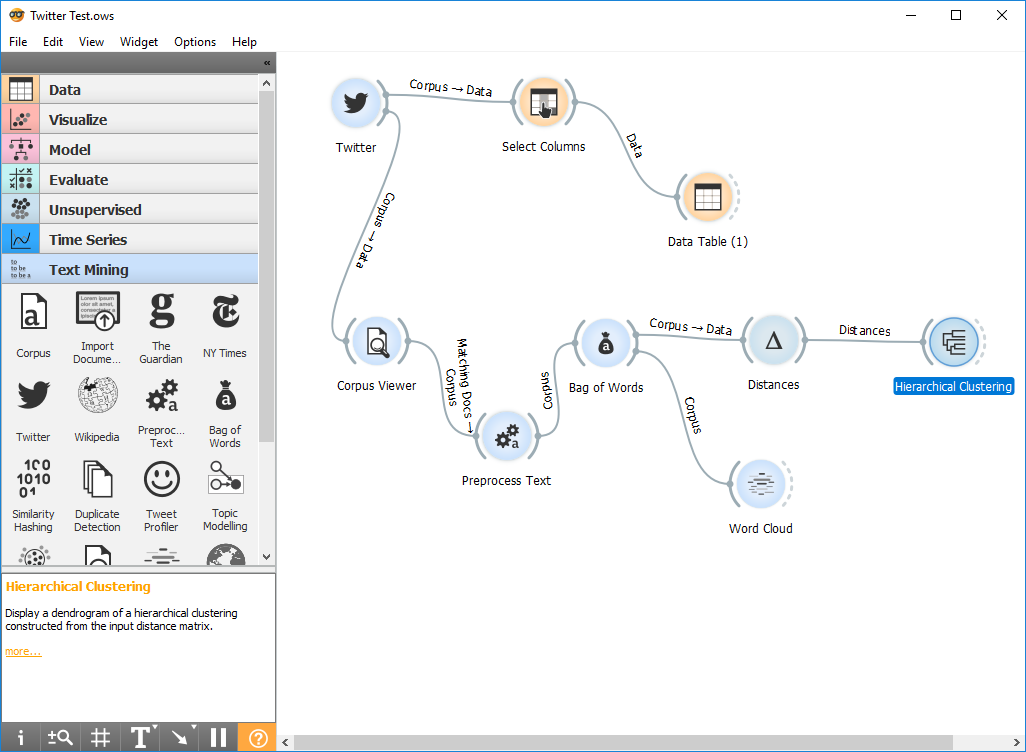Viewport: 1026px width, 752px height.
Task: Pick the Topic Modelling widget in toolbox
Action: point(225,496)
